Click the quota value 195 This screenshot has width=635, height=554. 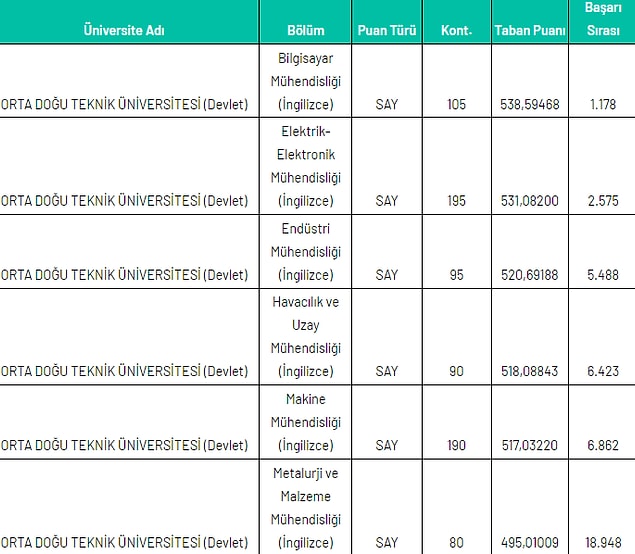[x=456, y=200]
